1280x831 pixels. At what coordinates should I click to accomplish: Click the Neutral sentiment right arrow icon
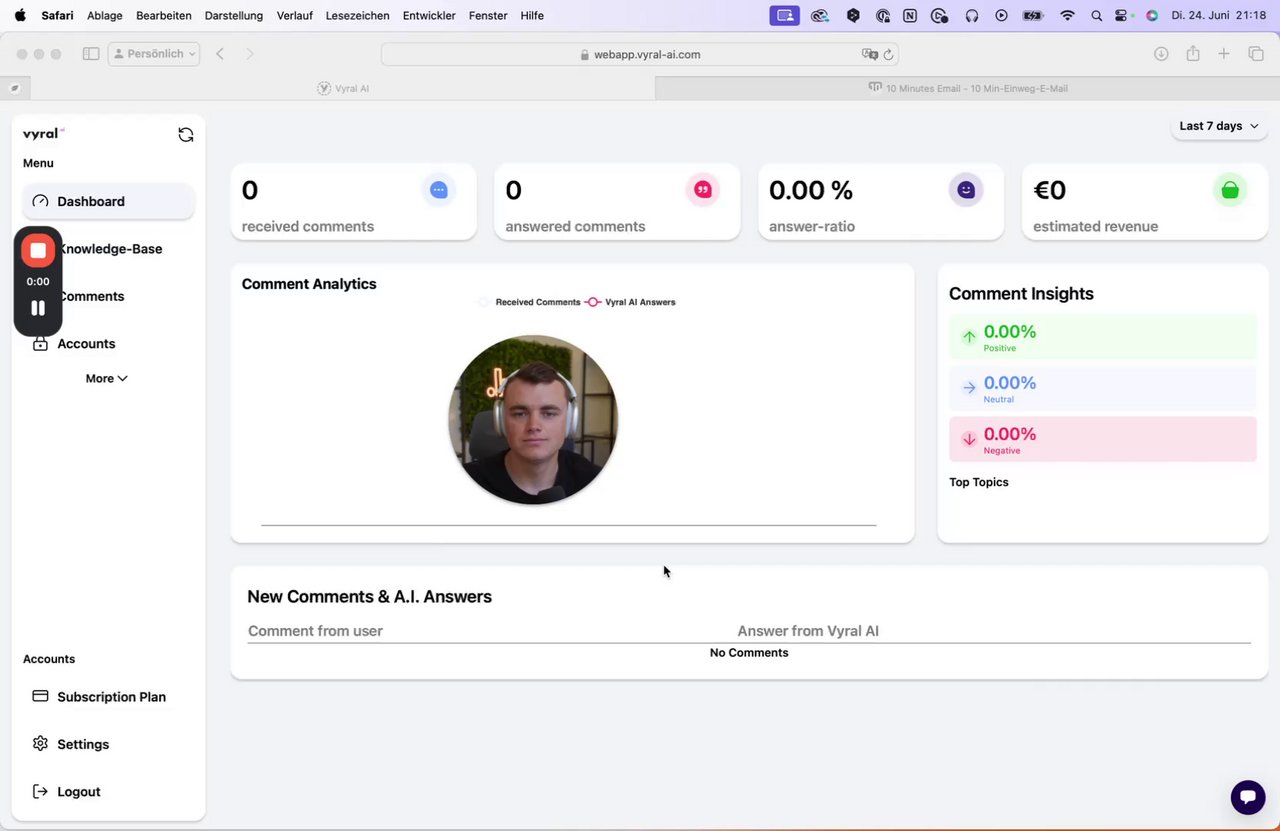point(969,388)
